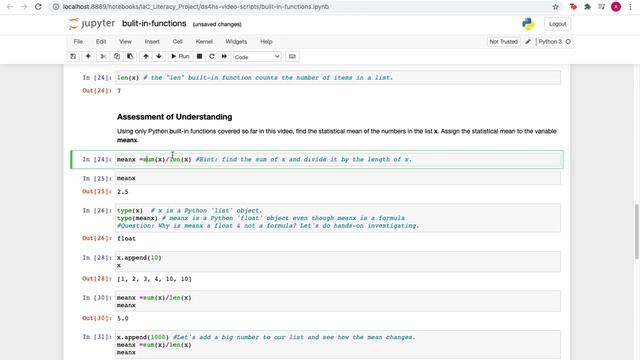Image resolution: width=640 pixels, height=360 pixels.
Task: Click the Python 3 kernel status circle
Action: 568,42
